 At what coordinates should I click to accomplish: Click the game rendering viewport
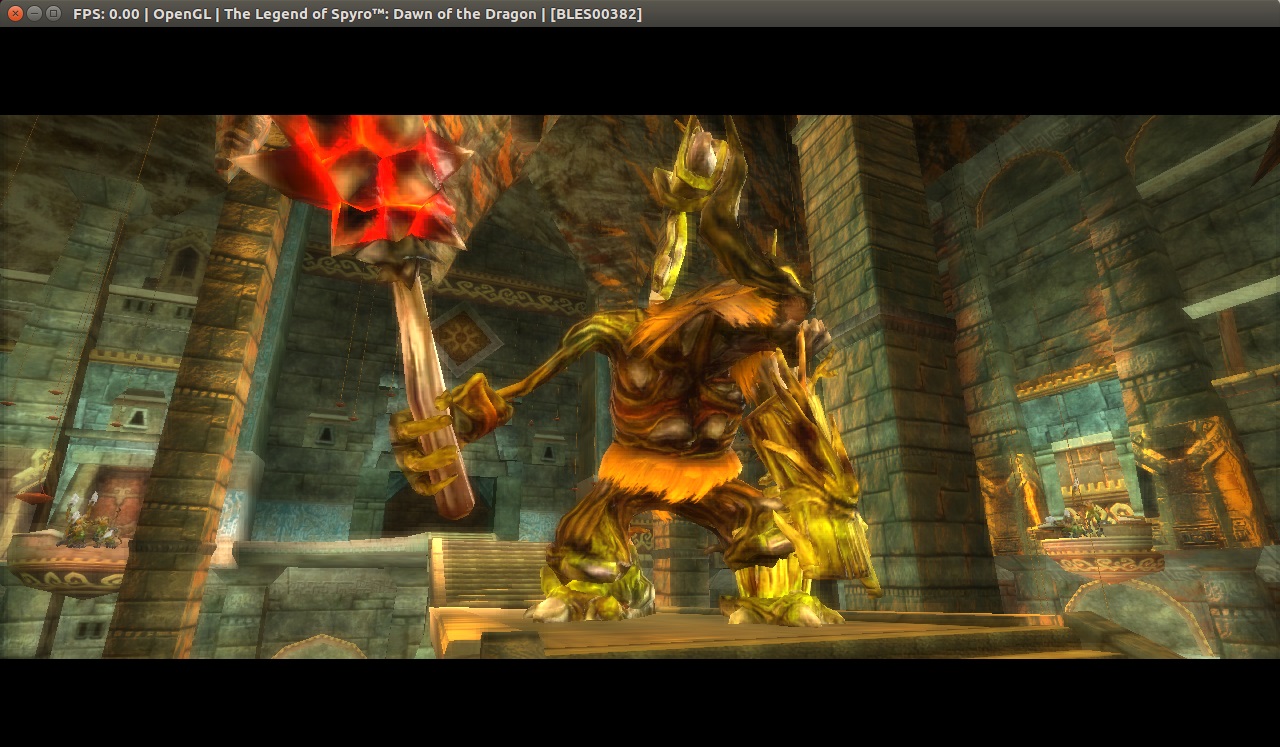pos(640,387)
